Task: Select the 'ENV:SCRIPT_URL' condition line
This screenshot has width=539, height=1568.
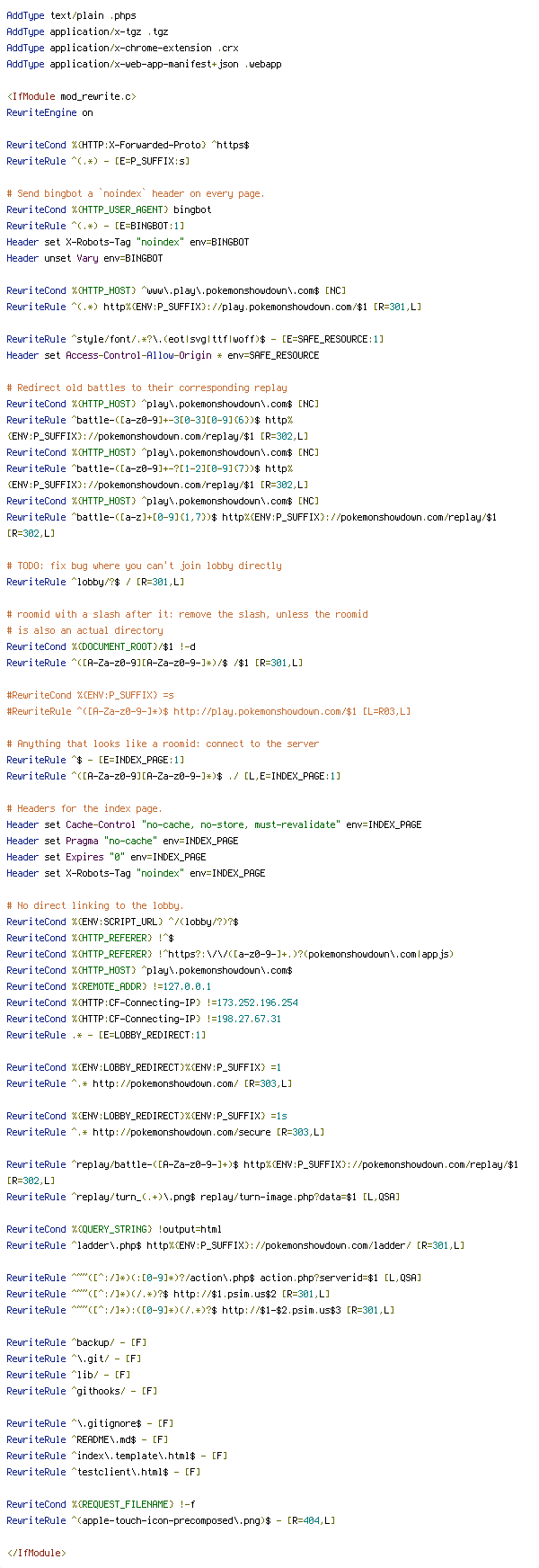Action: 122,922
